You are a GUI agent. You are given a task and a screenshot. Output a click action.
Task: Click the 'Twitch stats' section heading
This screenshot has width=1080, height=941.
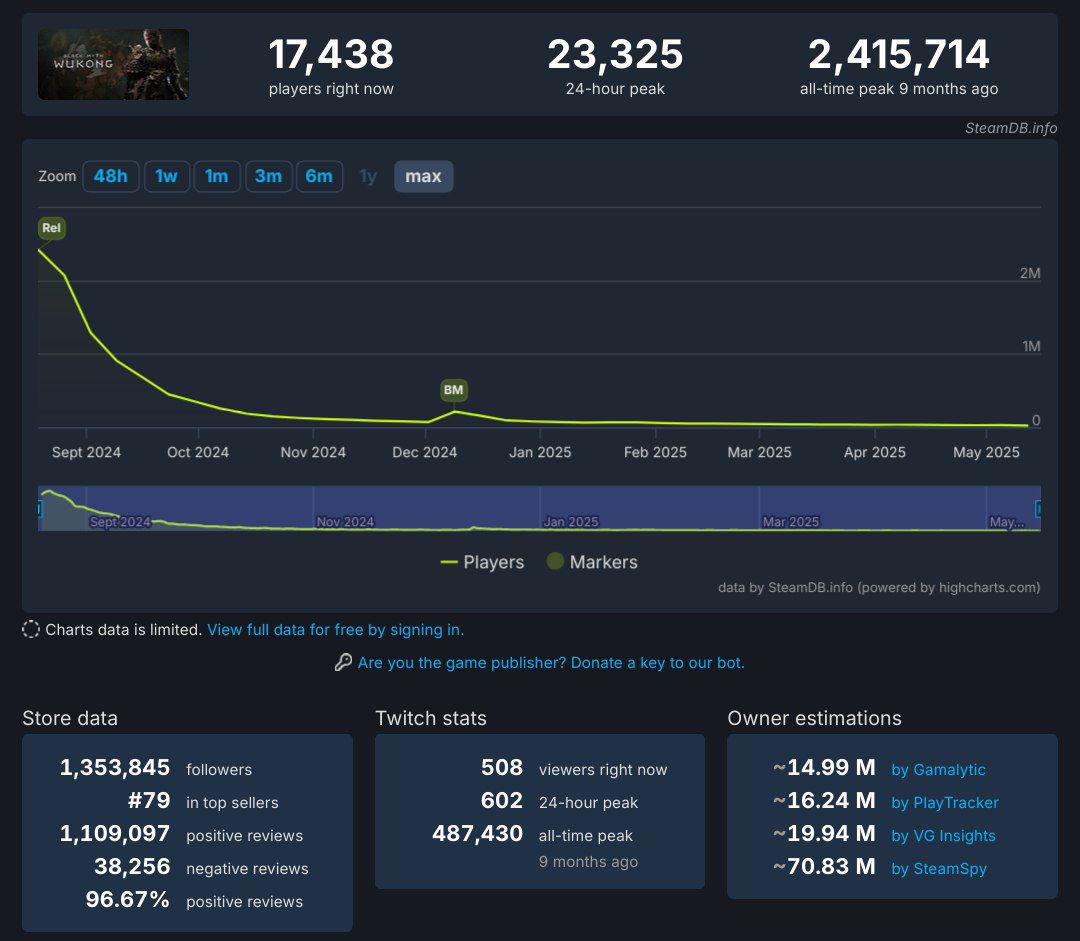[430, 718]
